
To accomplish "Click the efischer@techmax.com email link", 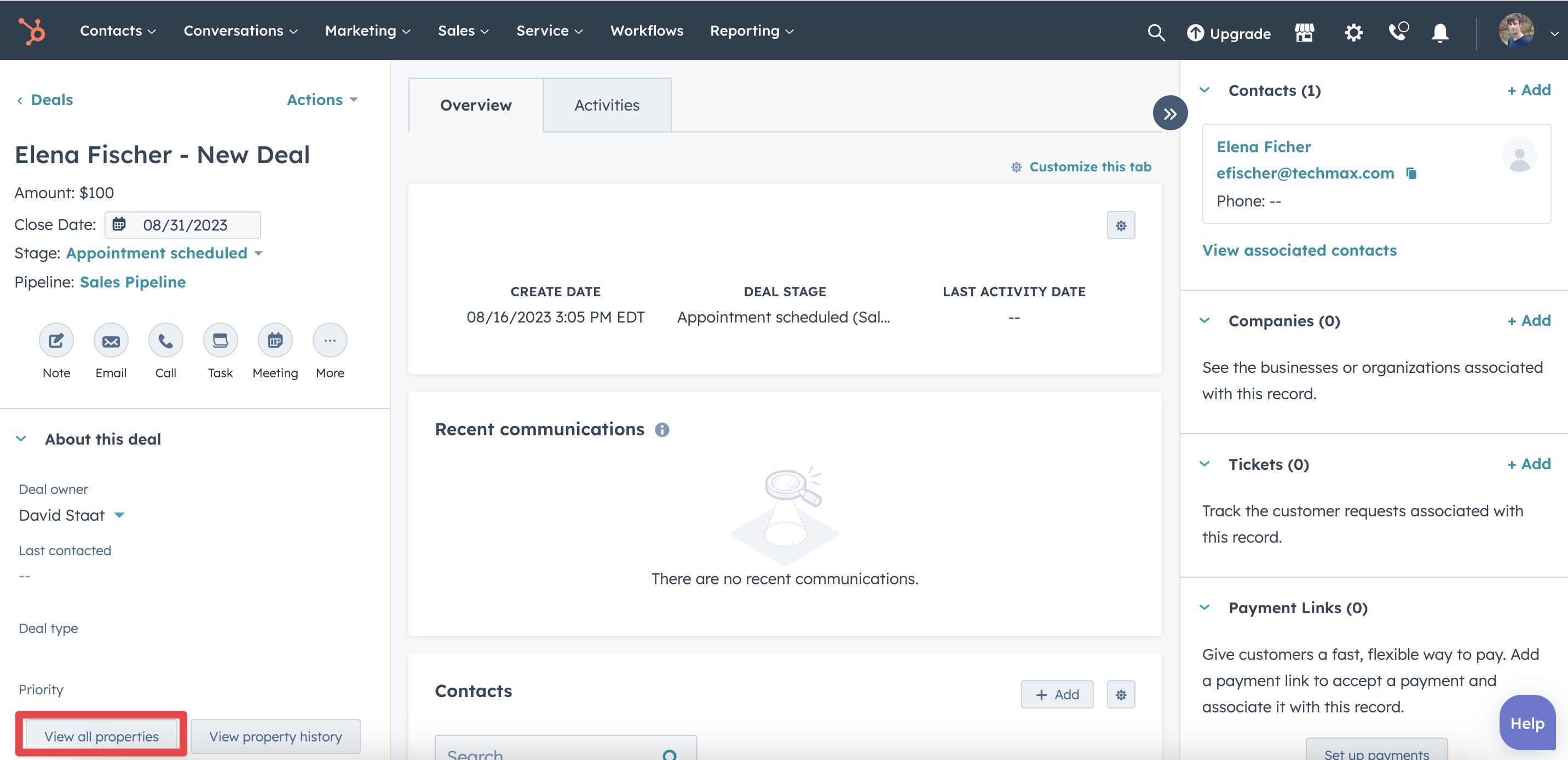I will click(x=1305, y=174).
